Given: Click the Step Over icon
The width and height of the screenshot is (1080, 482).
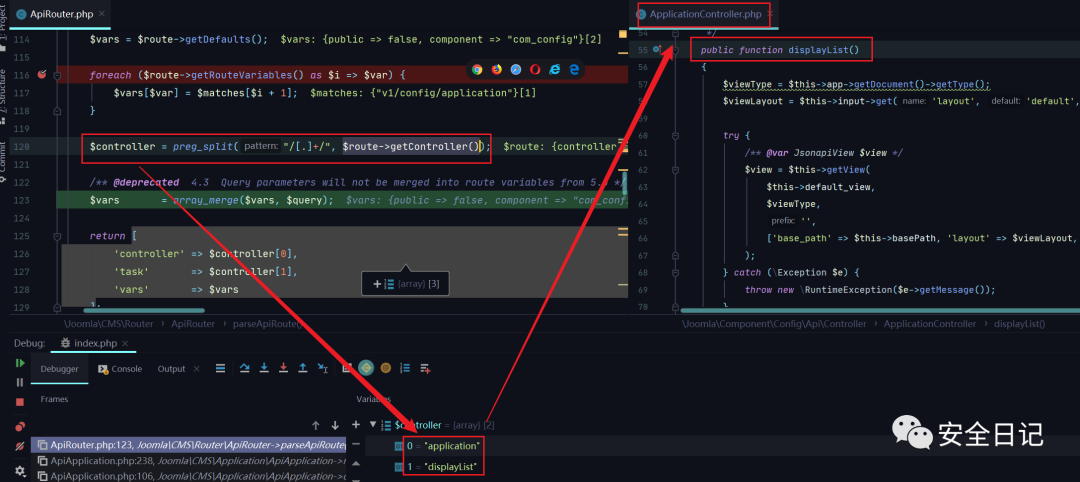Looking at the screenshot, I should [x=245, y=369].
